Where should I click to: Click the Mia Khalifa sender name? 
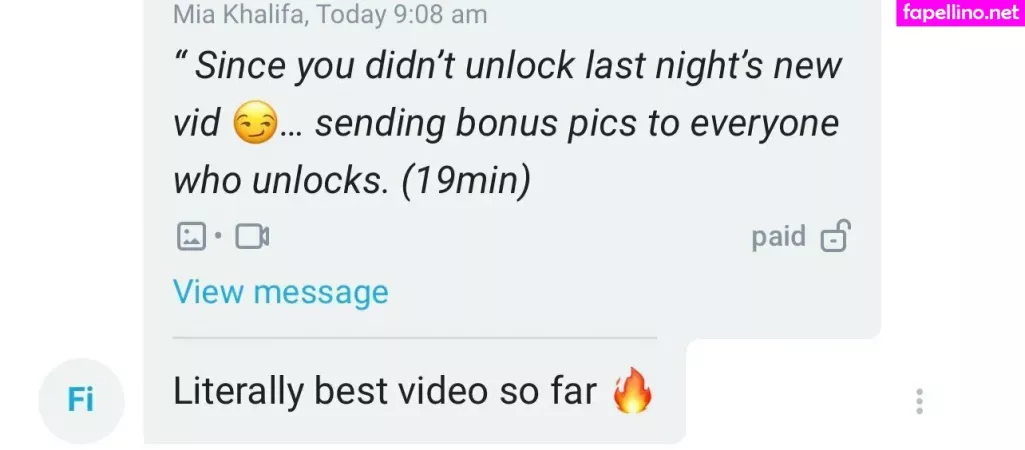[239, 14]
